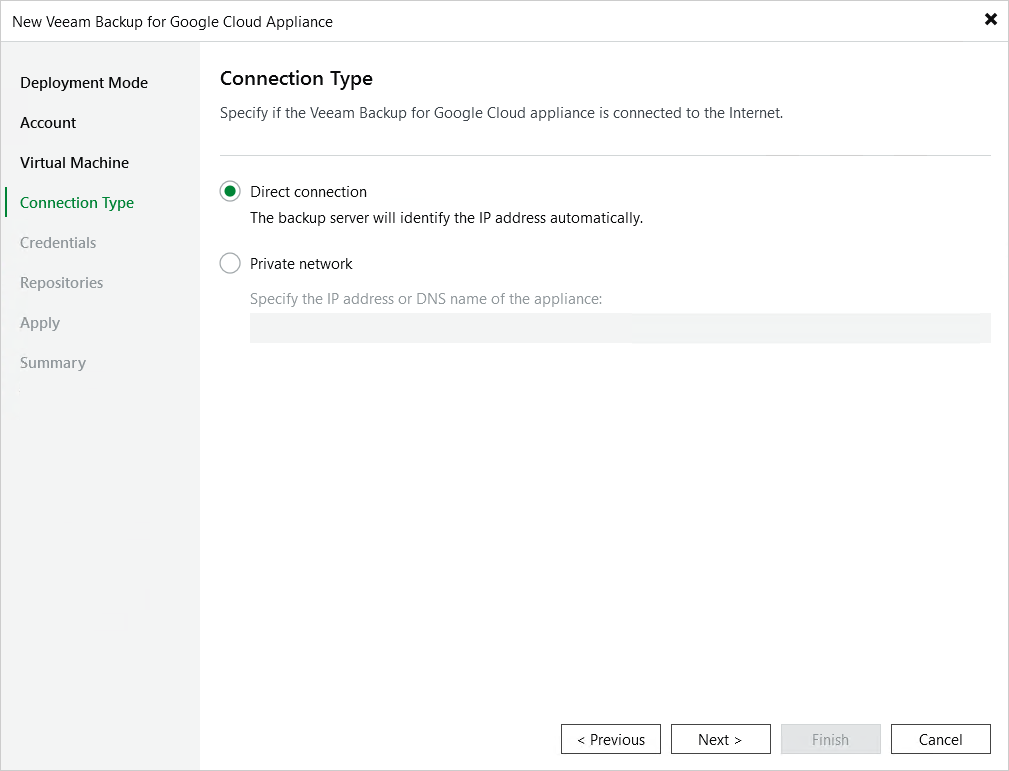The image size is (1009, 771).
Task: Click the disabled Finish button
Action: click(831, 739)
